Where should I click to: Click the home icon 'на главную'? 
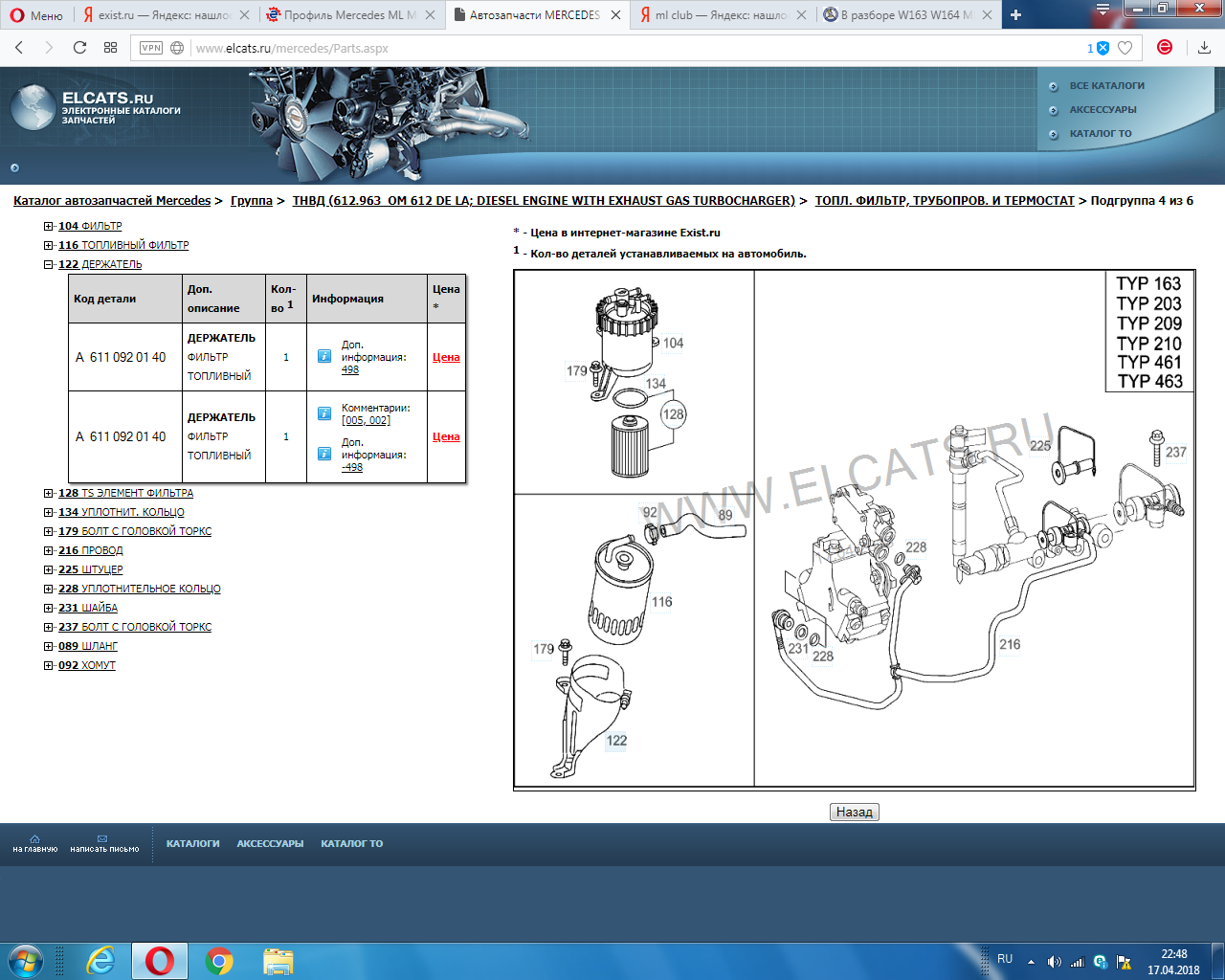tap(34, 839)
